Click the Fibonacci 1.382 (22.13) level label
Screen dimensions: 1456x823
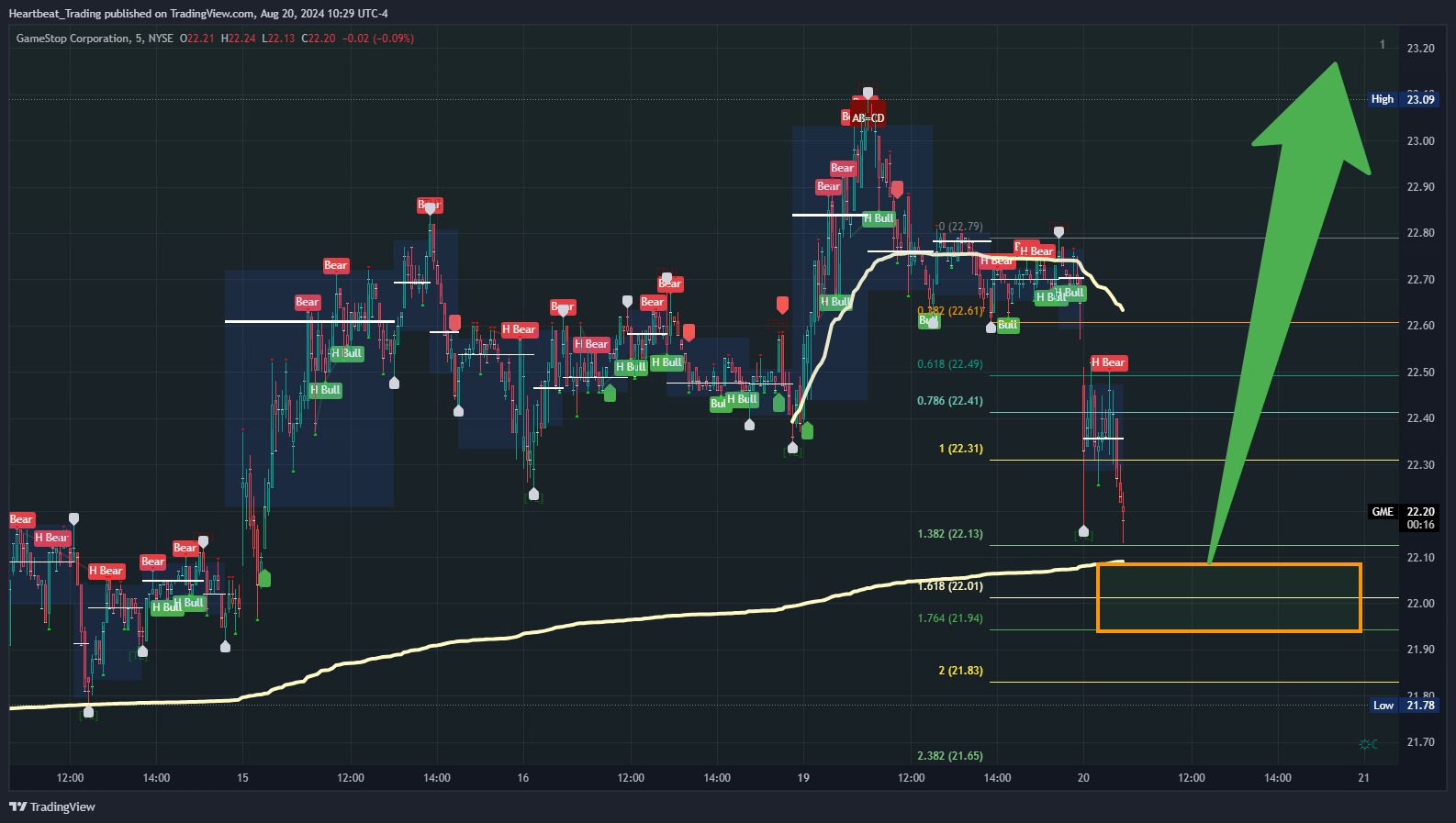[x=949, y=534]
